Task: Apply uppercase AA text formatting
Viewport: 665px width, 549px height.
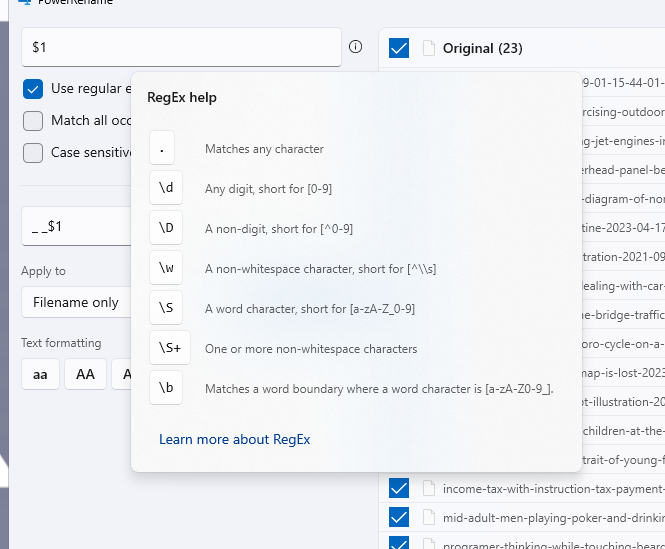Action: 85,374
